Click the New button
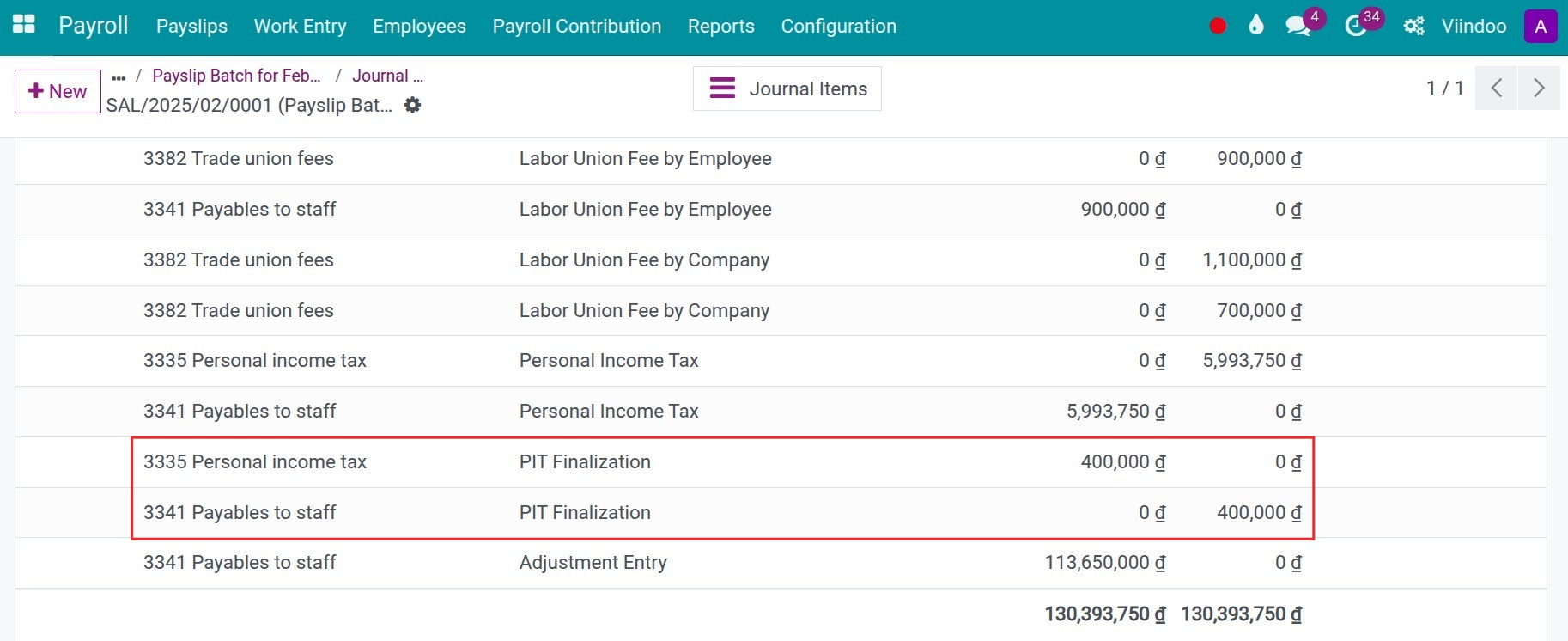Screen dimensions: 1568x641 point(58,91)
